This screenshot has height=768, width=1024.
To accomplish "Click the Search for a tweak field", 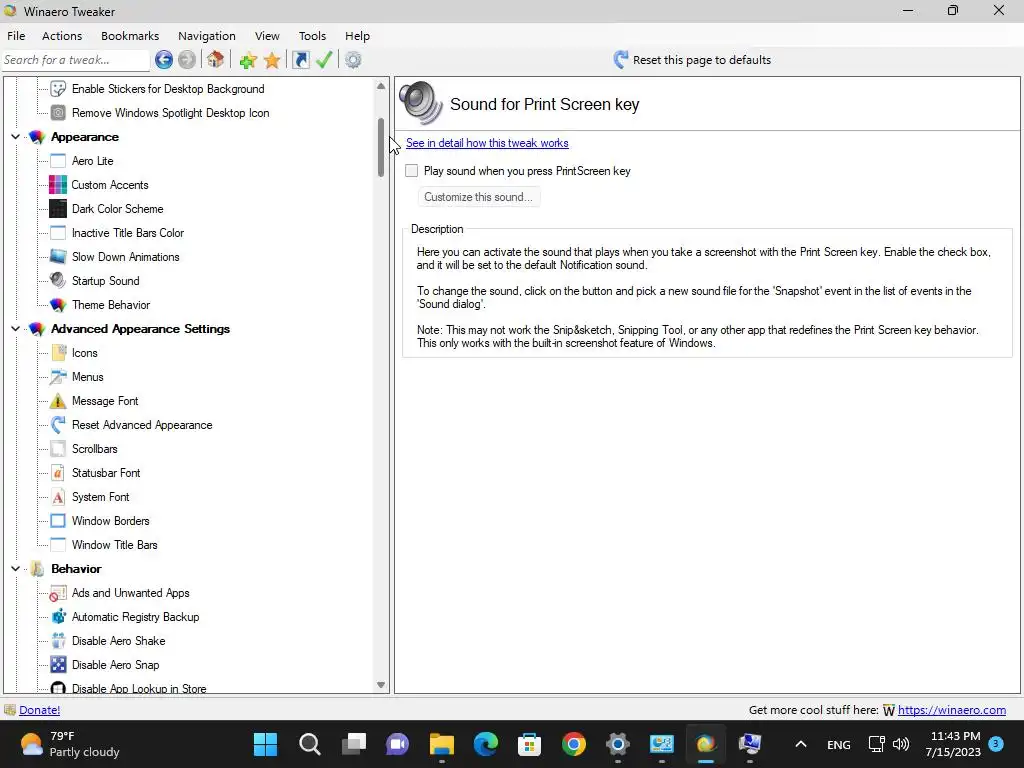I will pos(76,60).
